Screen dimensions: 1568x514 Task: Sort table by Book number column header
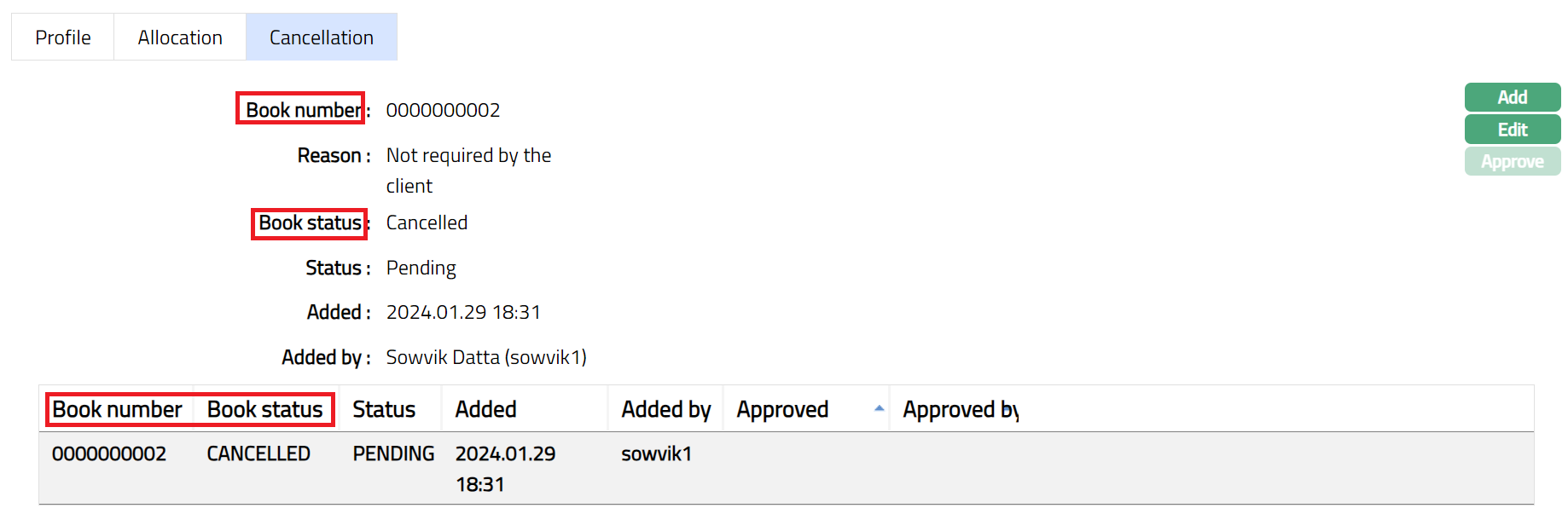coord(117,410)
